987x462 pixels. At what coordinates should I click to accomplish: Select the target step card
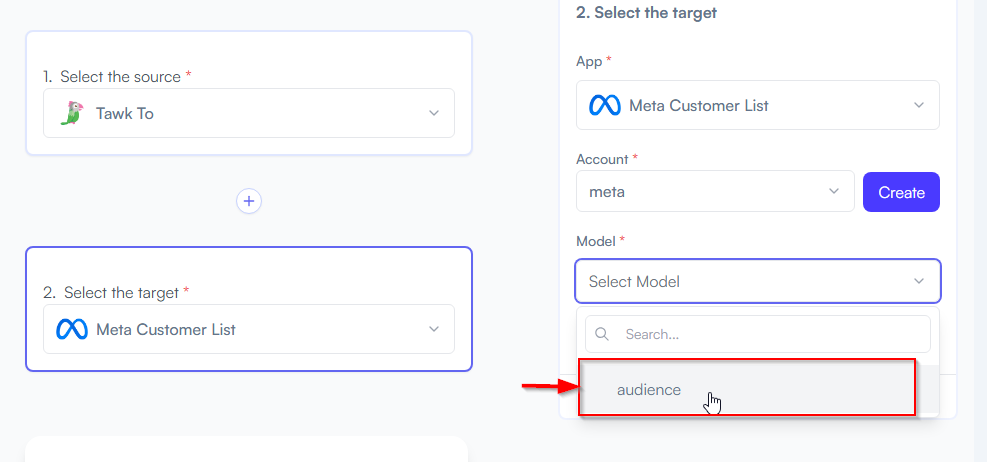point(249,308)
